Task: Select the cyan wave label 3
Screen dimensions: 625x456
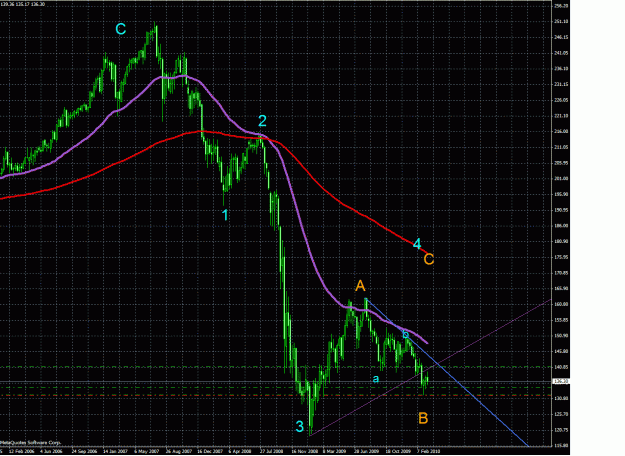Action: [300, 426]
